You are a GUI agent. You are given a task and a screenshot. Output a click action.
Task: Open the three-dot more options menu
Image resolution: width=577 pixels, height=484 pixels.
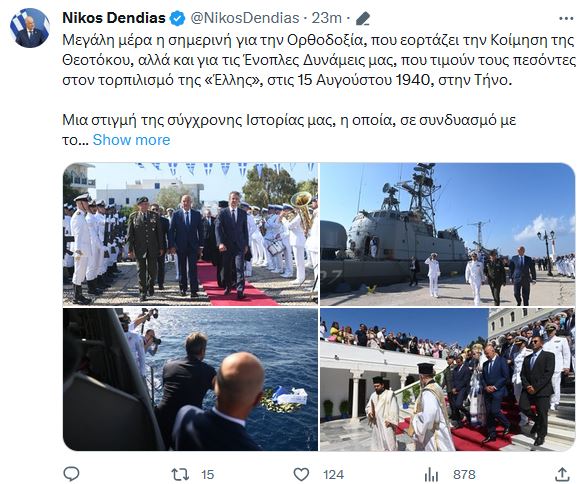click(566, 18)
